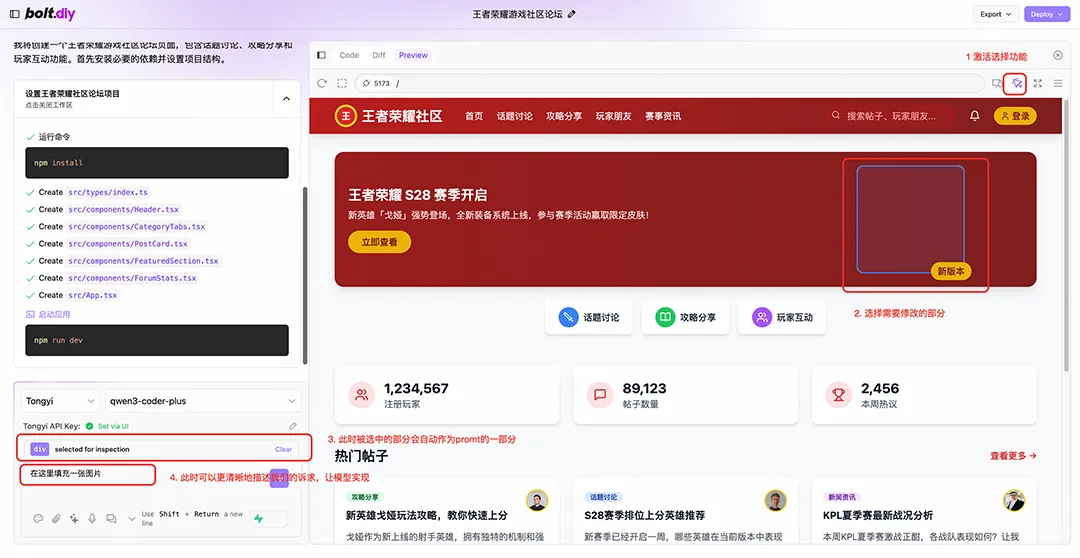Switch to the Diff tab
Screen dimensions: 1080x558
[x=379, y=55]
